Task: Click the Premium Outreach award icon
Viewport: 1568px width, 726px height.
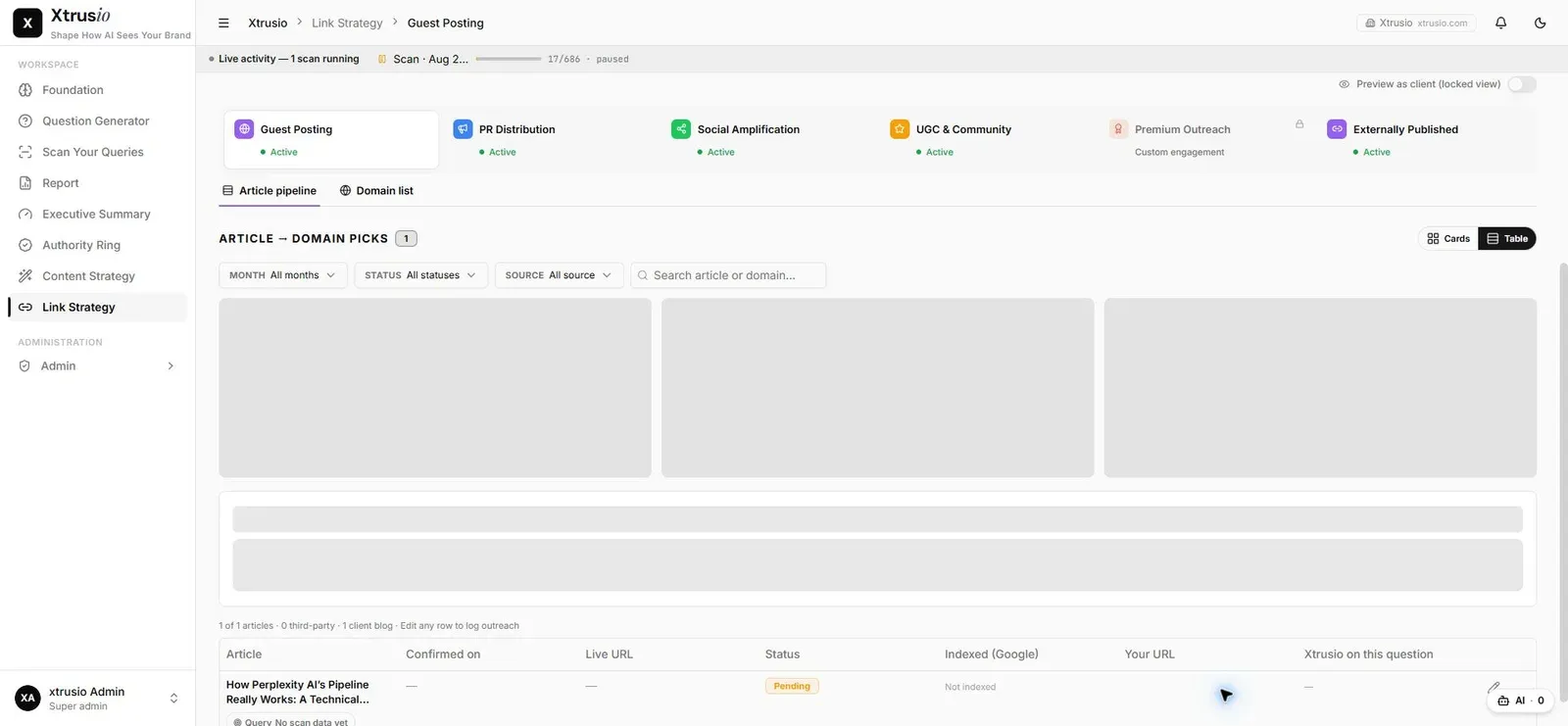Action: (1118, 128)
